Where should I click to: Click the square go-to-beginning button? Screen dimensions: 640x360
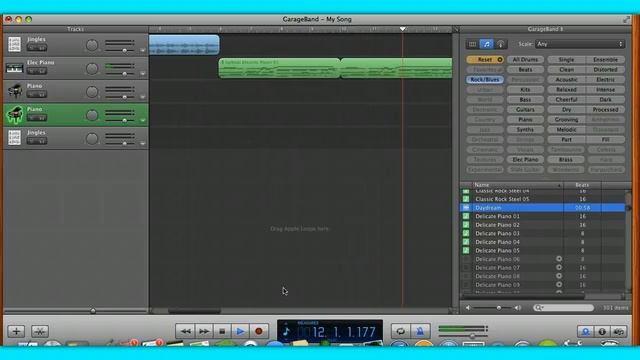(222, 331)
